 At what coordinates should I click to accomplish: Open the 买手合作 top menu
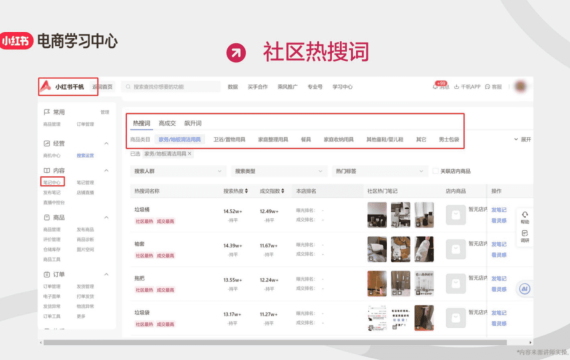258,87
